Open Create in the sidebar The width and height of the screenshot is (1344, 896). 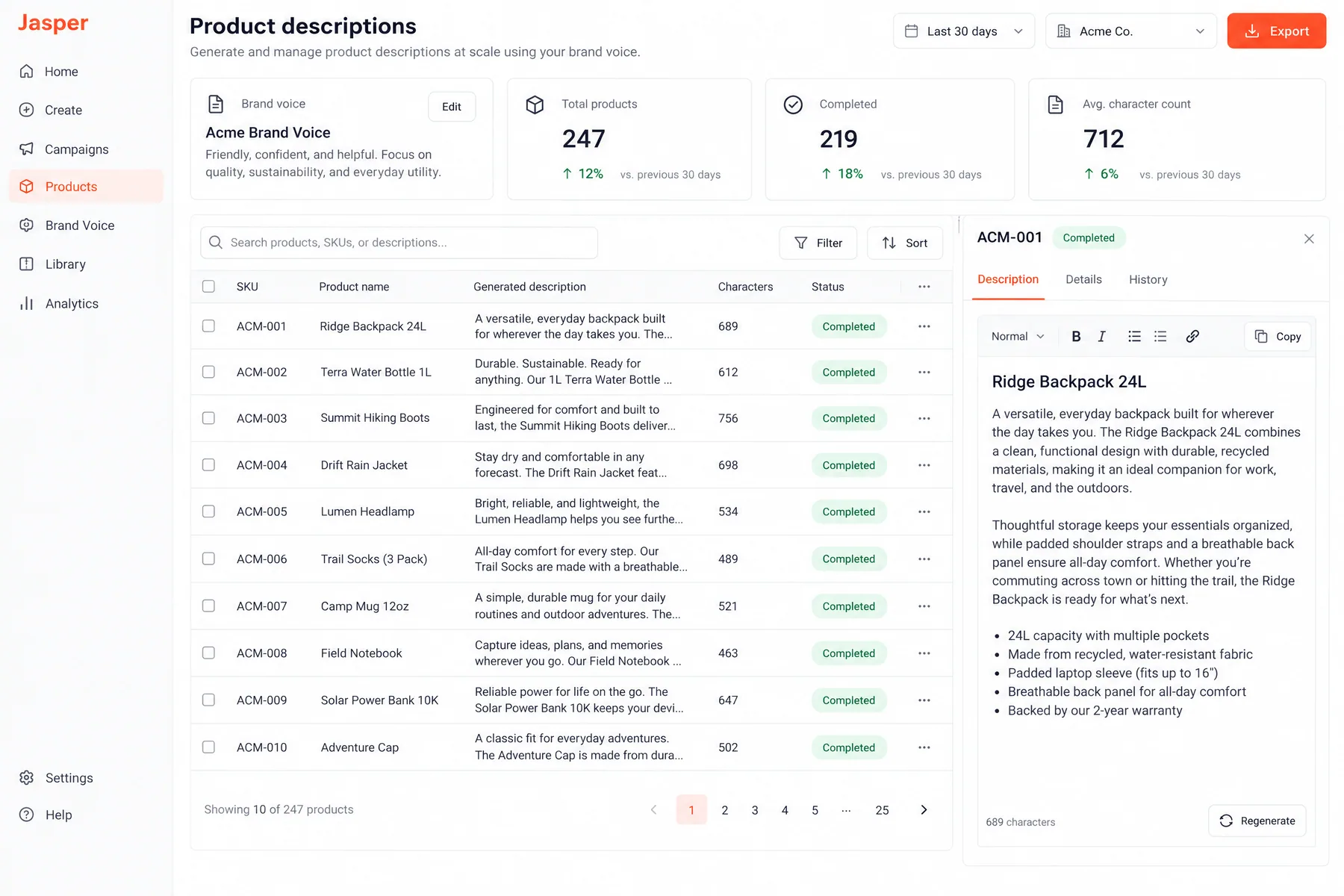coord(86,111)
